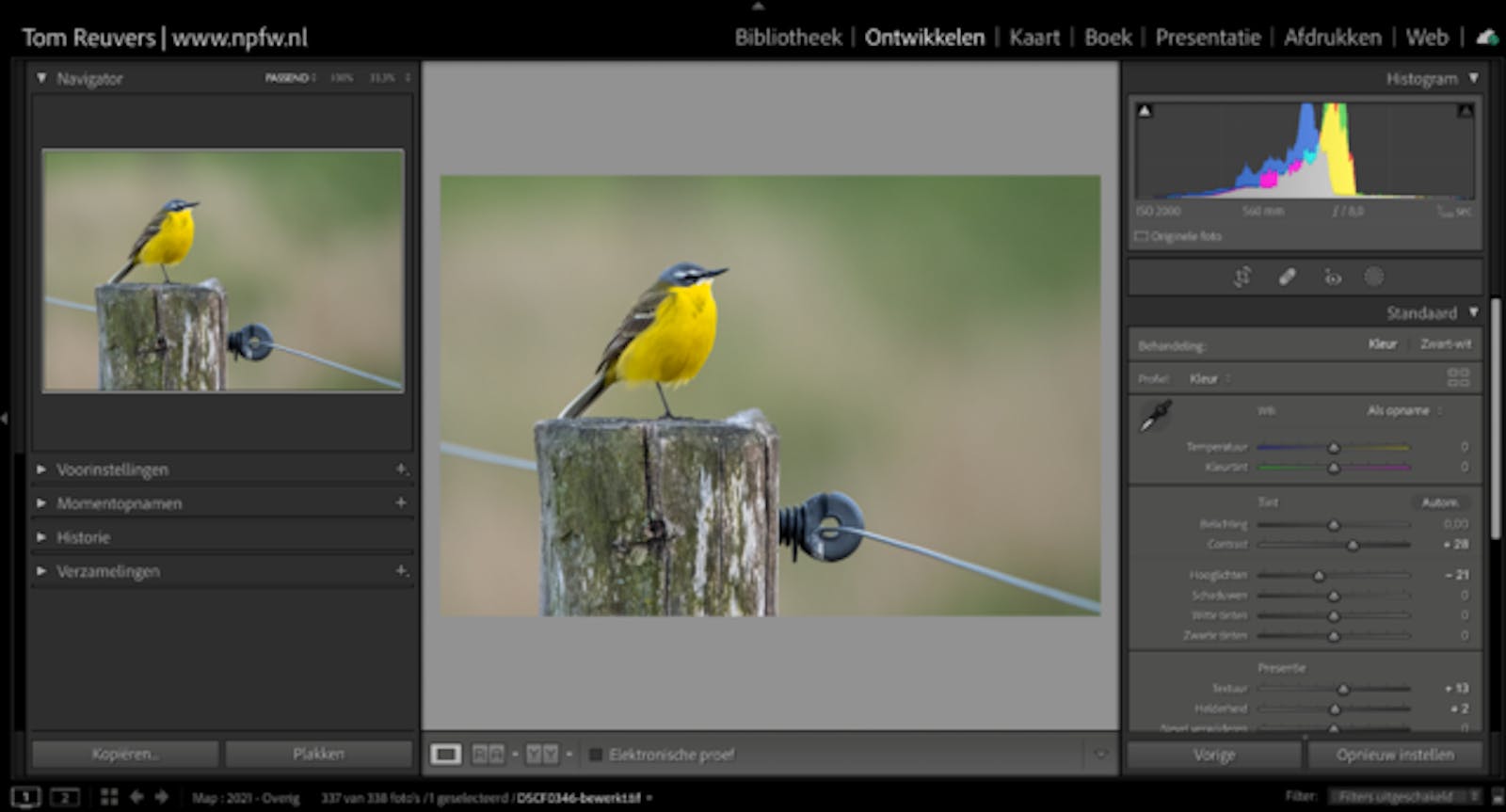This screenshot has width=1506, height=812.
Task: Tick the Originele foto checkbox
Action: 1142,236
